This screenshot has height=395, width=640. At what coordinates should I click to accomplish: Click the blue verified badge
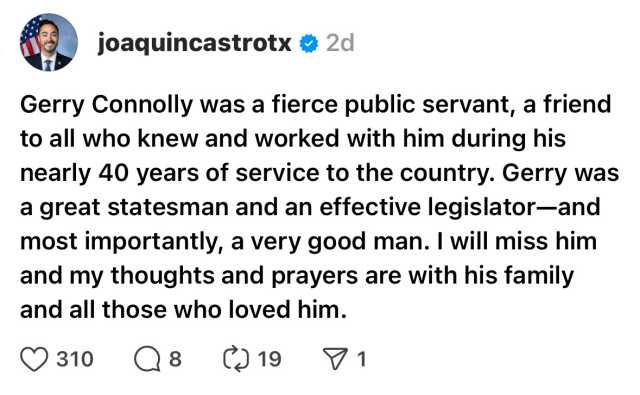pos(309,43)
